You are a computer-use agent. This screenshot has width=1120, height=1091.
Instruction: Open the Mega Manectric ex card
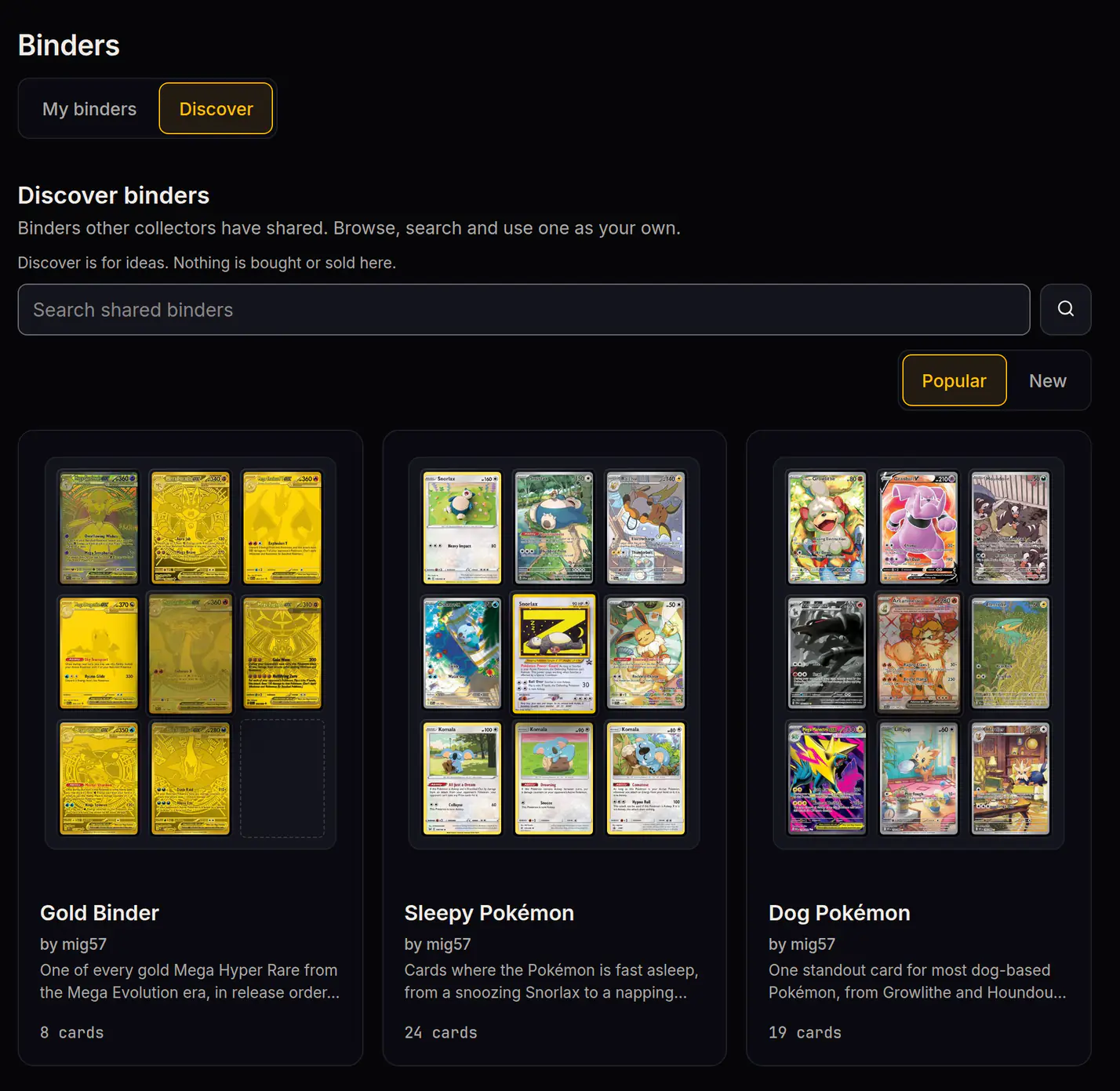tap(827, 779)
